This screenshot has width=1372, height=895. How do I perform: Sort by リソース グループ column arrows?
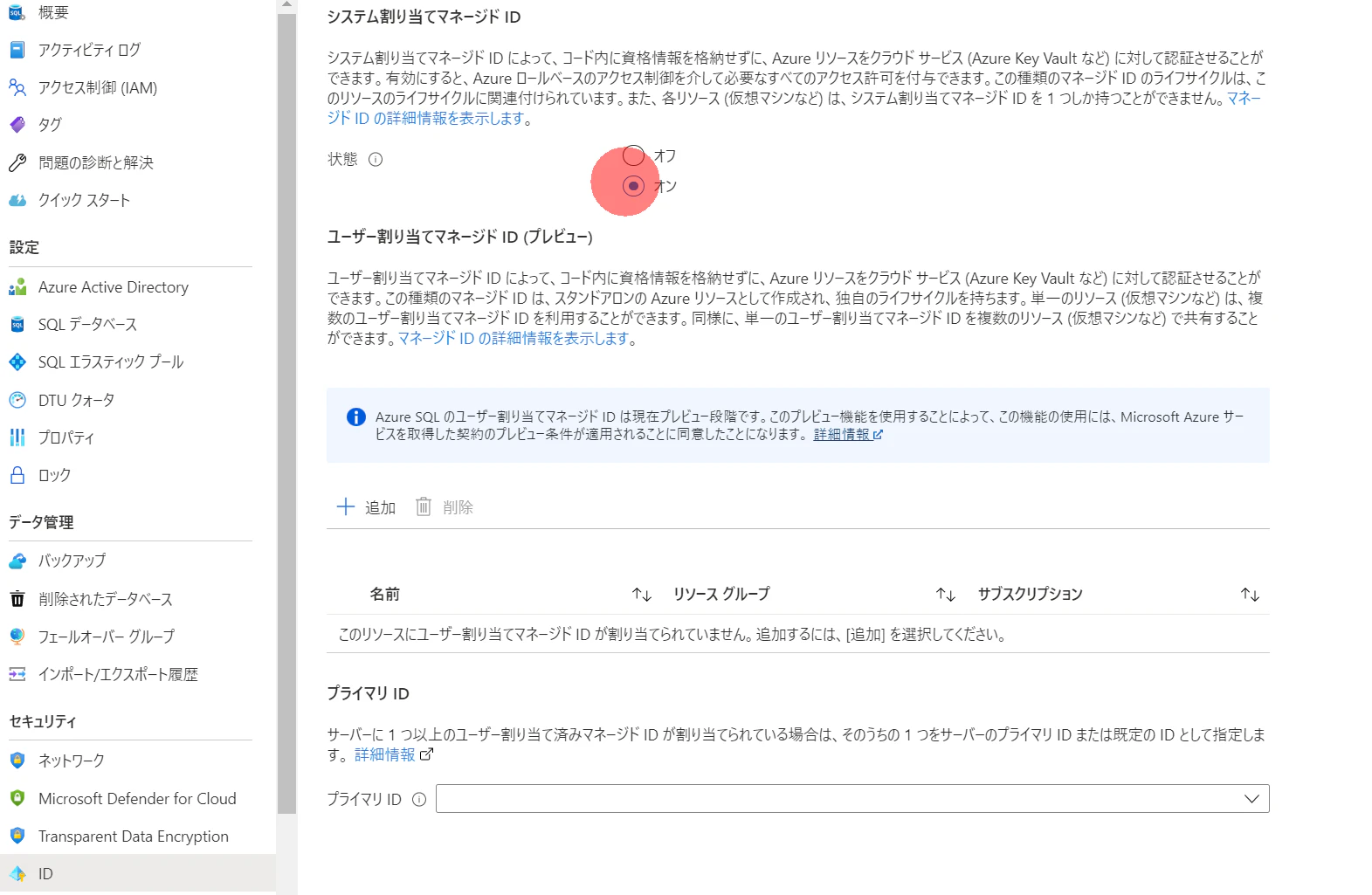(946, 595)
